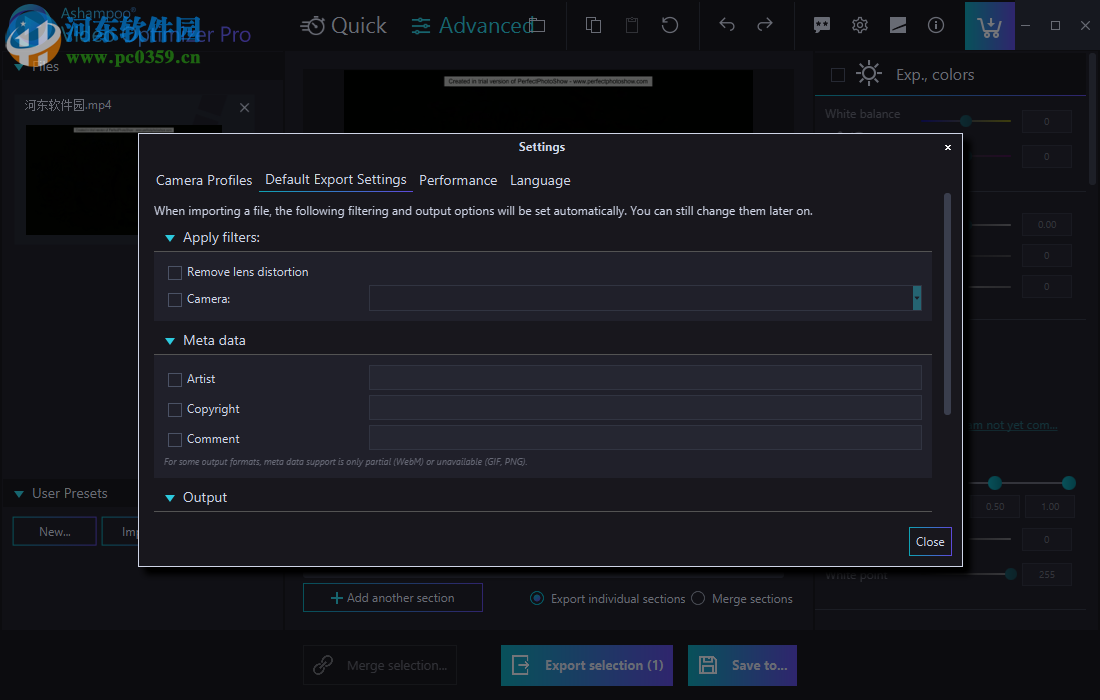Click inside the Copyright text field

645,409
